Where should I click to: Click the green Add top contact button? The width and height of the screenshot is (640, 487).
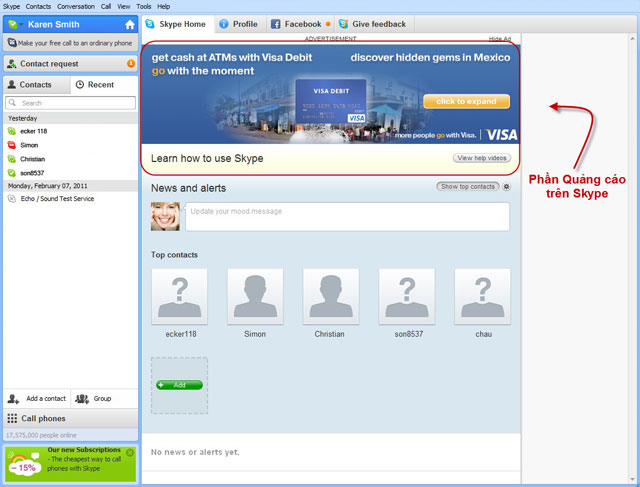point(180,385)
